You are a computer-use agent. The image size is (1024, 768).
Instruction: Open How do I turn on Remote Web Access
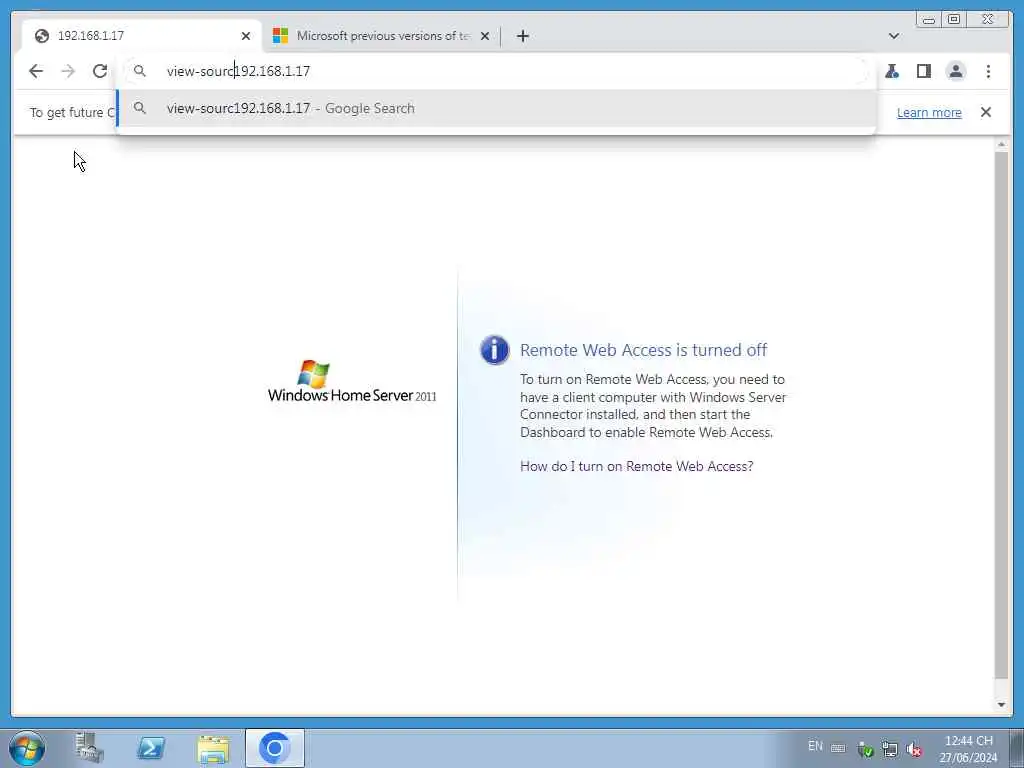pyautogui.click(x=637, y=466)
